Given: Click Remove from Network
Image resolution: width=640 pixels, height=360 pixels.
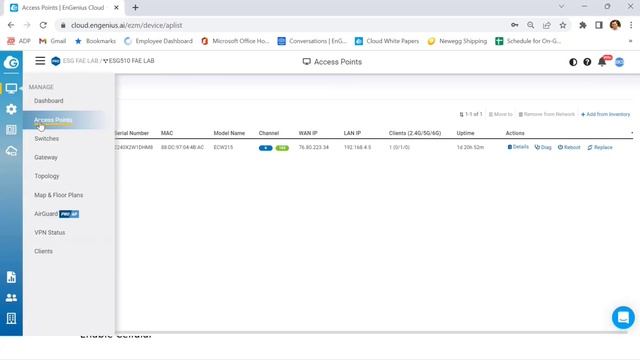Looking at the screenshot, I should tap(547, 114).
